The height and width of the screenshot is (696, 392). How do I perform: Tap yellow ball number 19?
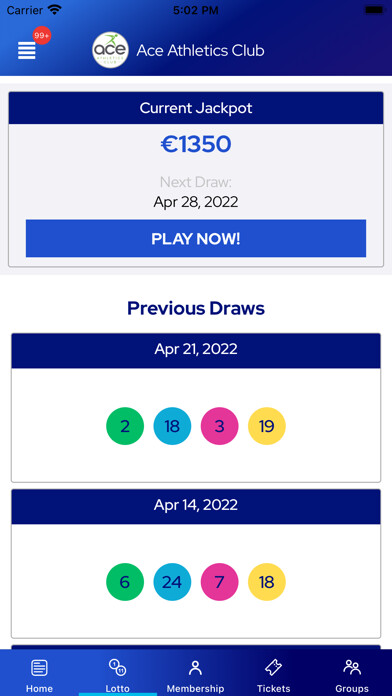(x=266, y=426)
